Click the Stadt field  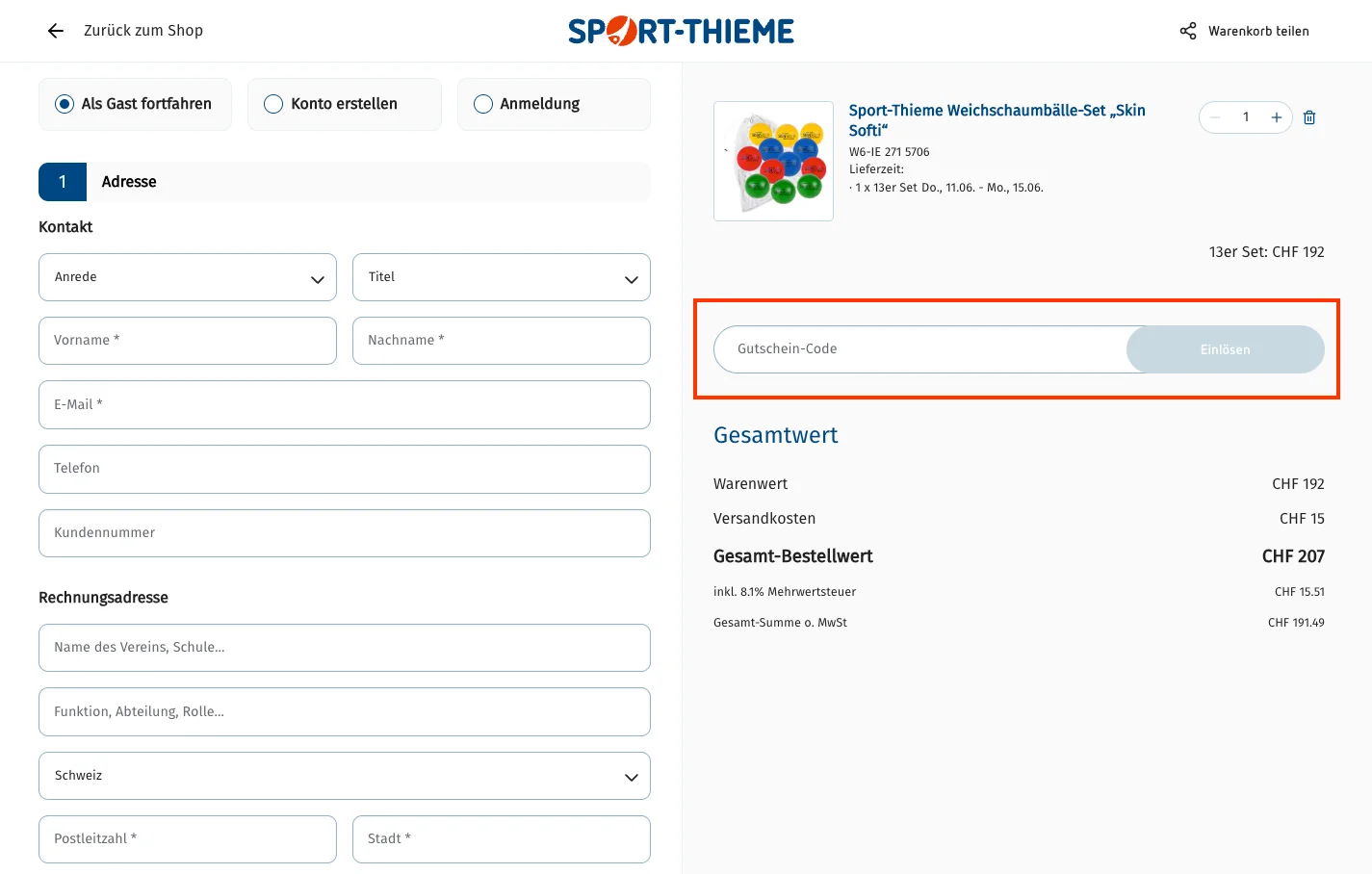pyautogui.click(x=502, y=839)
